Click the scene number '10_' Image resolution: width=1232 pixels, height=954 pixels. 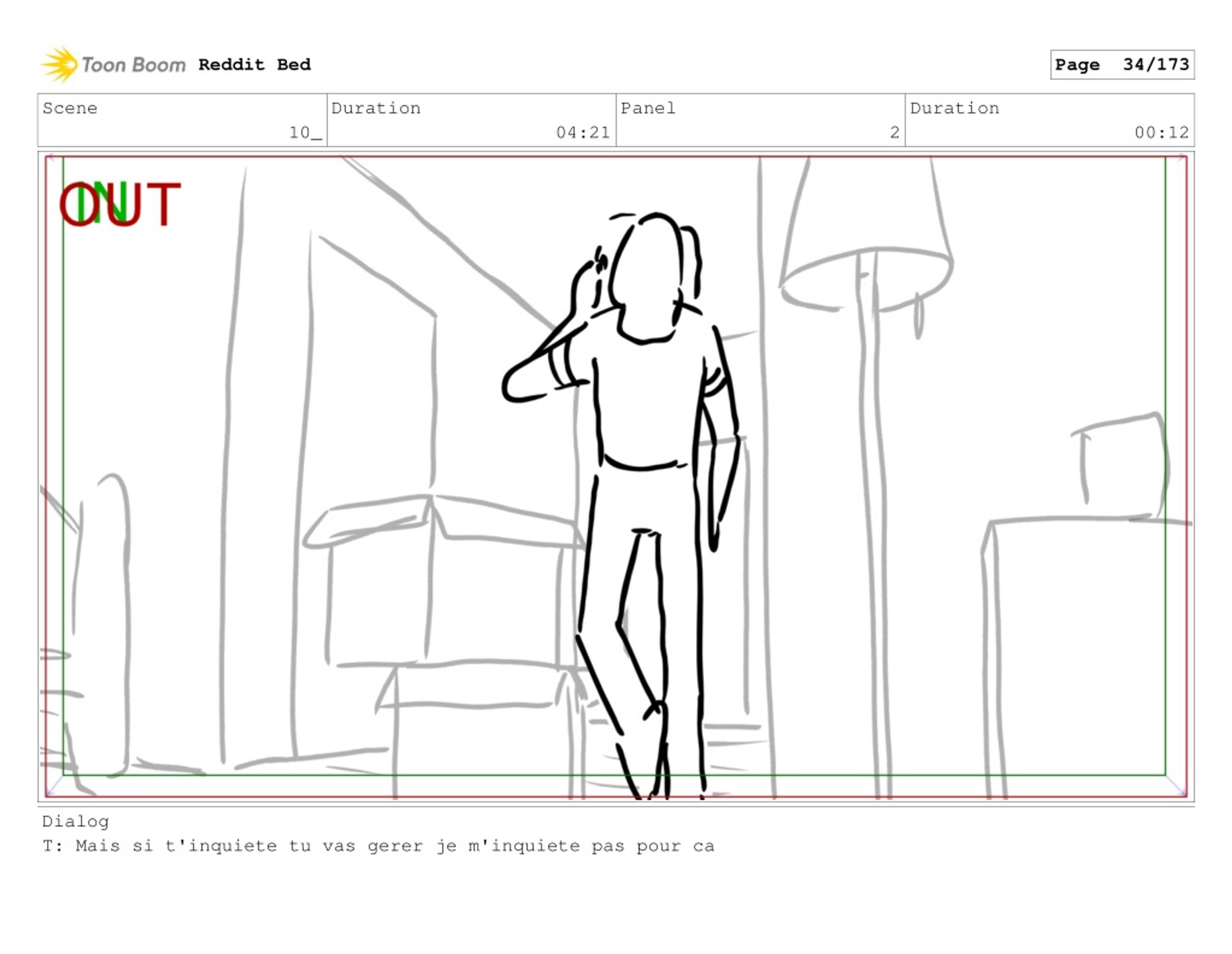click(x=305, y=132)
